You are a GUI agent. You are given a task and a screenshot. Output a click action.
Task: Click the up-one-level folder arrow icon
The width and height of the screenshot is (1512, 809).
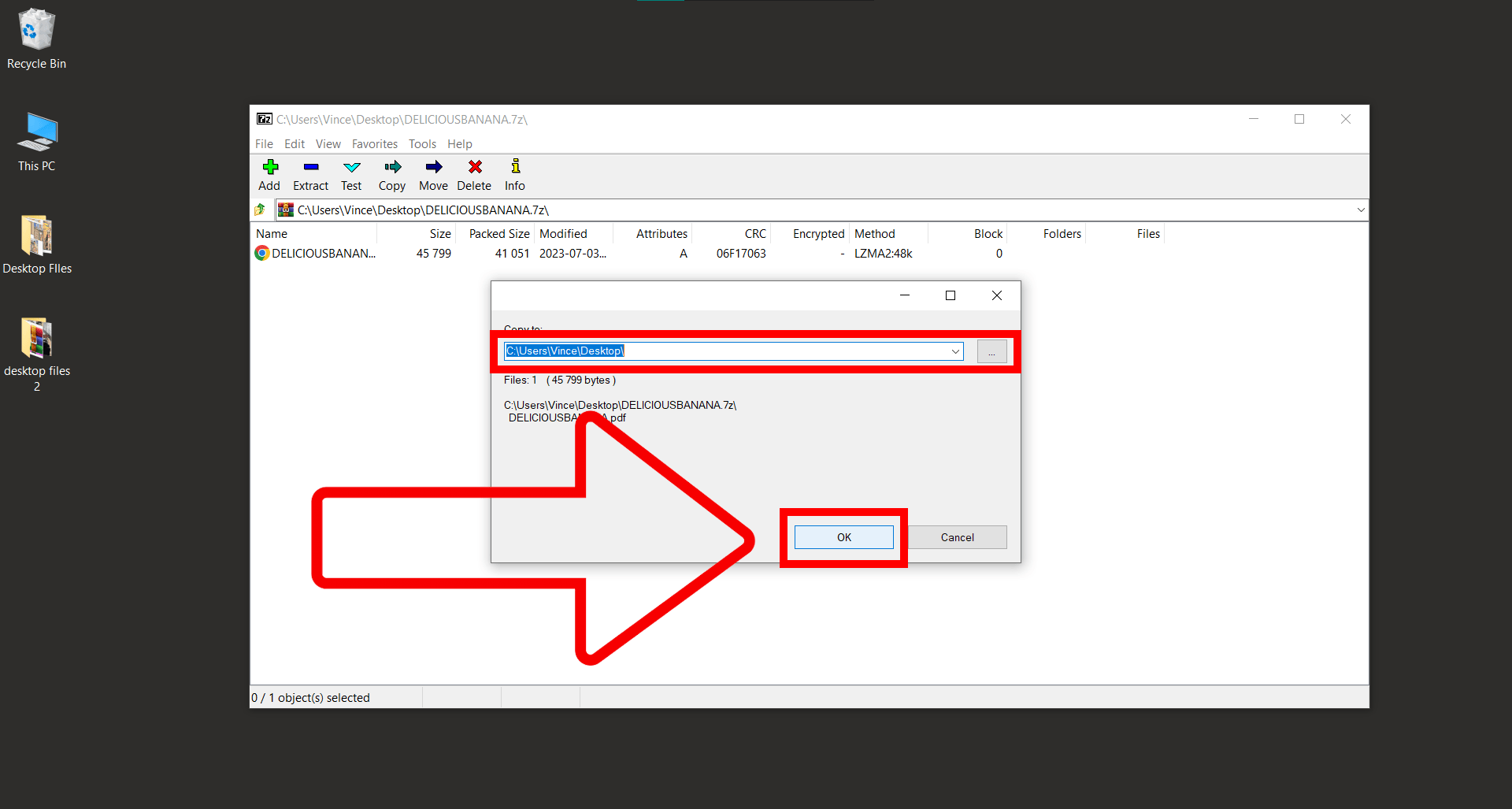point(260,210)
